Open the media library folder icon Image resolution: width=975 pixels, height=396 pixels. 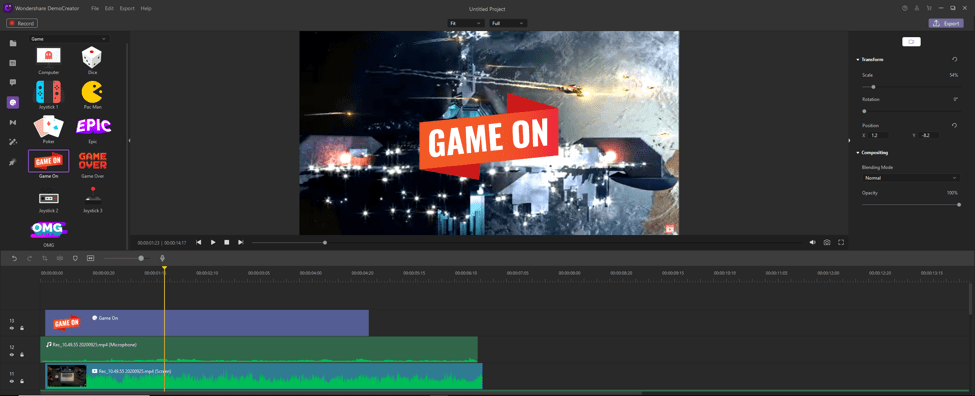12,43
